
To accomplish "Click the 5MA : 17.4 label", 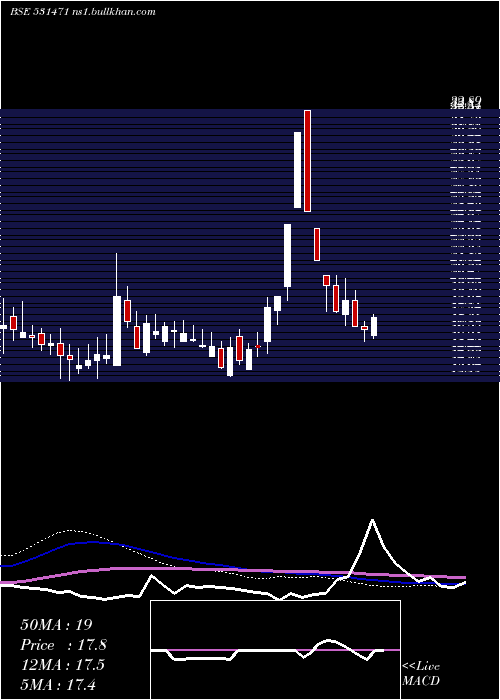I will click(58, 684).
